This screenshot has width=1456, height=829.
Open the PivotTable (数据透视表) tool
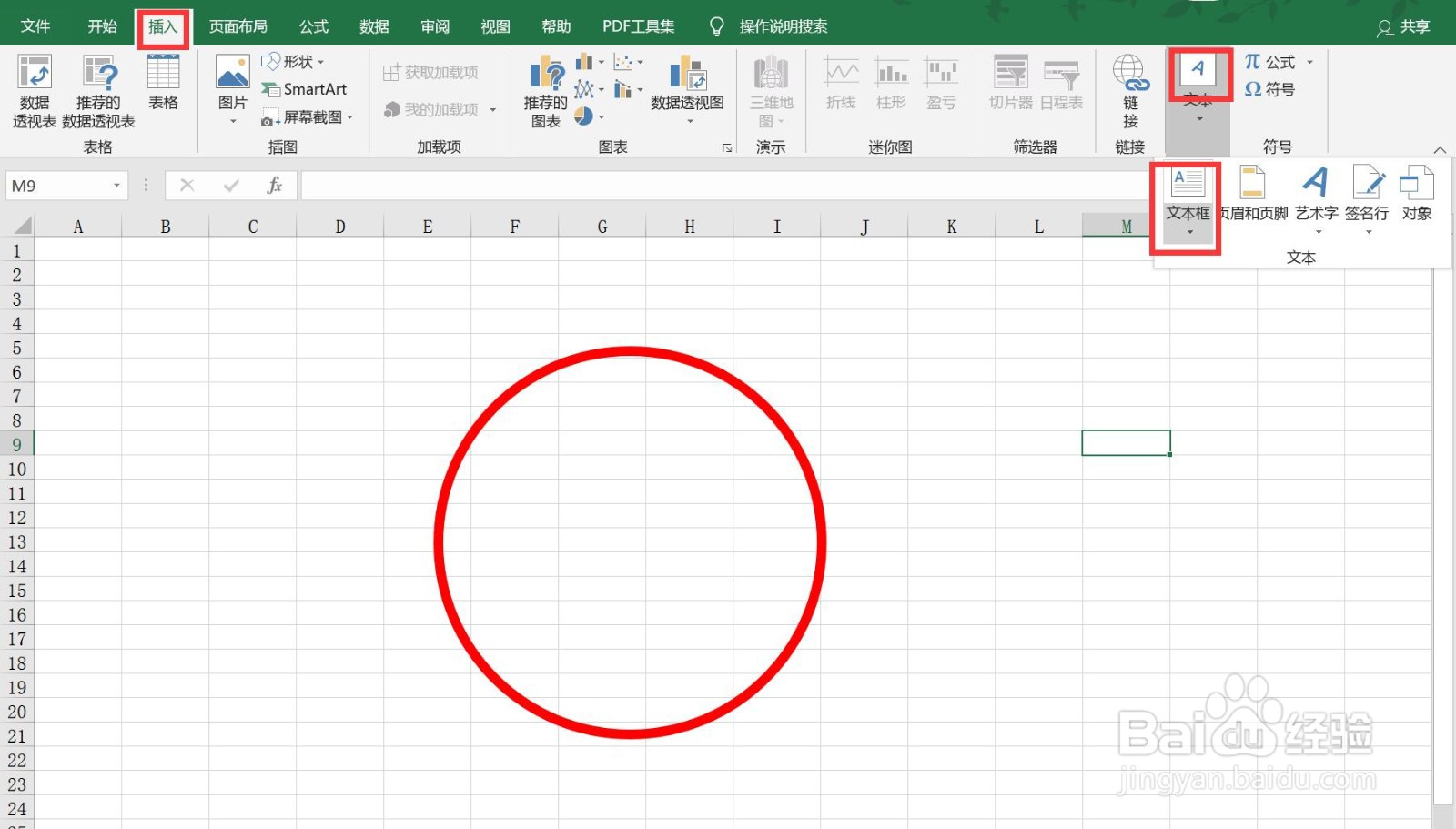[x=35, y=91]
